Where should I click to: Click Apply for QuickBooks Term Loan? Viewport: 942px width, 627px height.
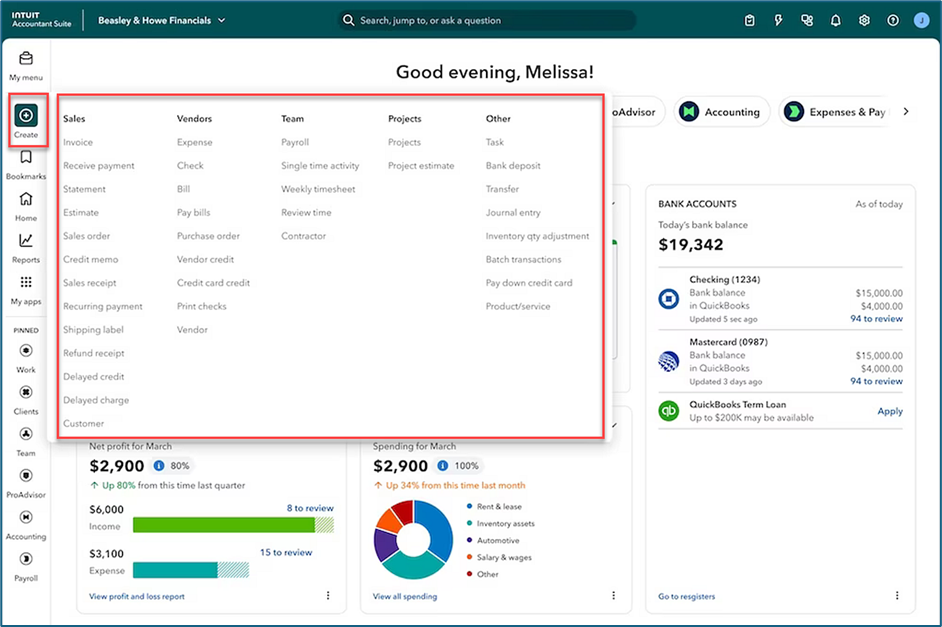coord(889,411)
